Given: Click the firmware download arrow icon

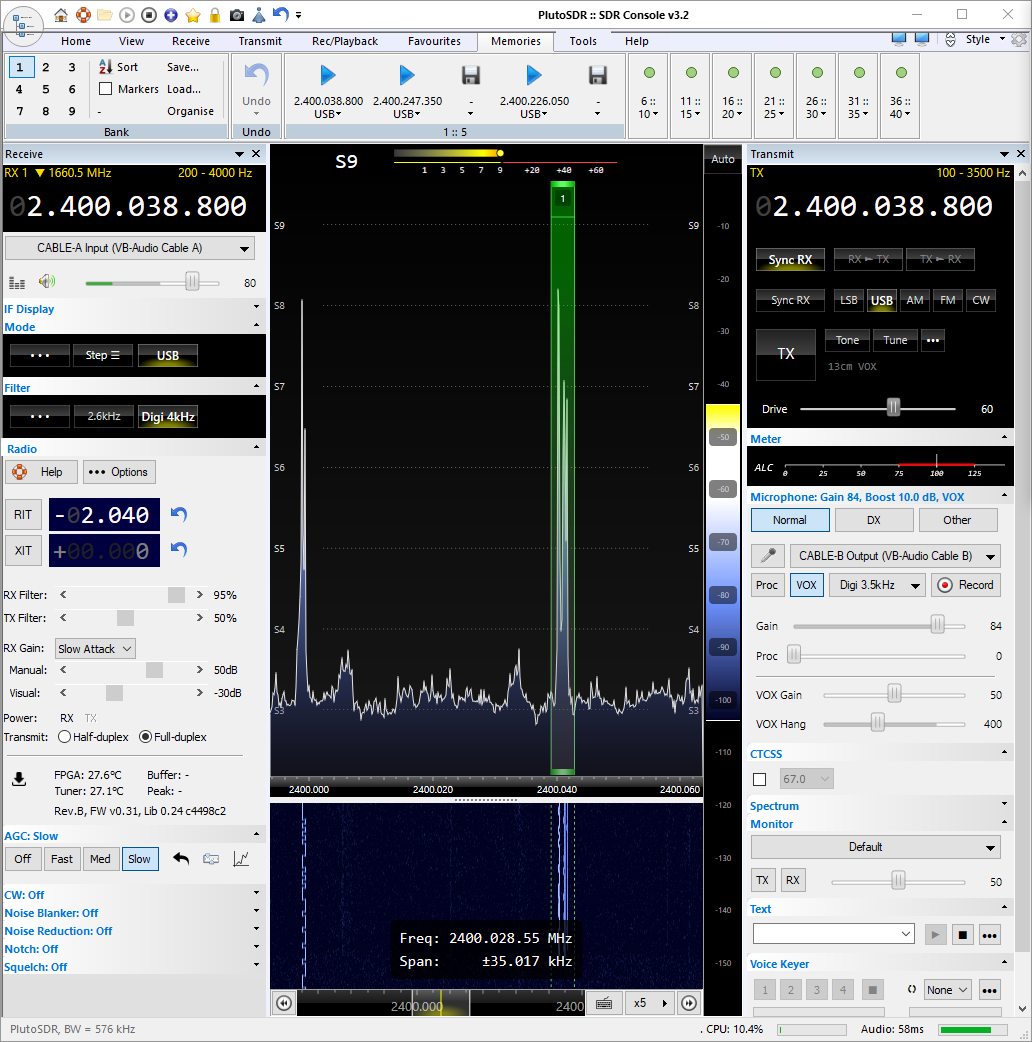Looking at the screenshot, I should click(19, 780).
